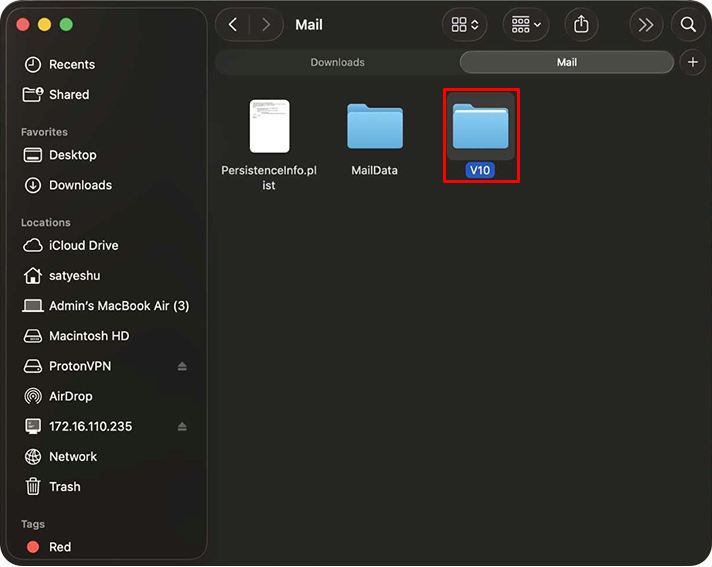Select the V10 folder icon
Image resolution: width=712 pixels, height=567 pixels.
pos(480,126)
